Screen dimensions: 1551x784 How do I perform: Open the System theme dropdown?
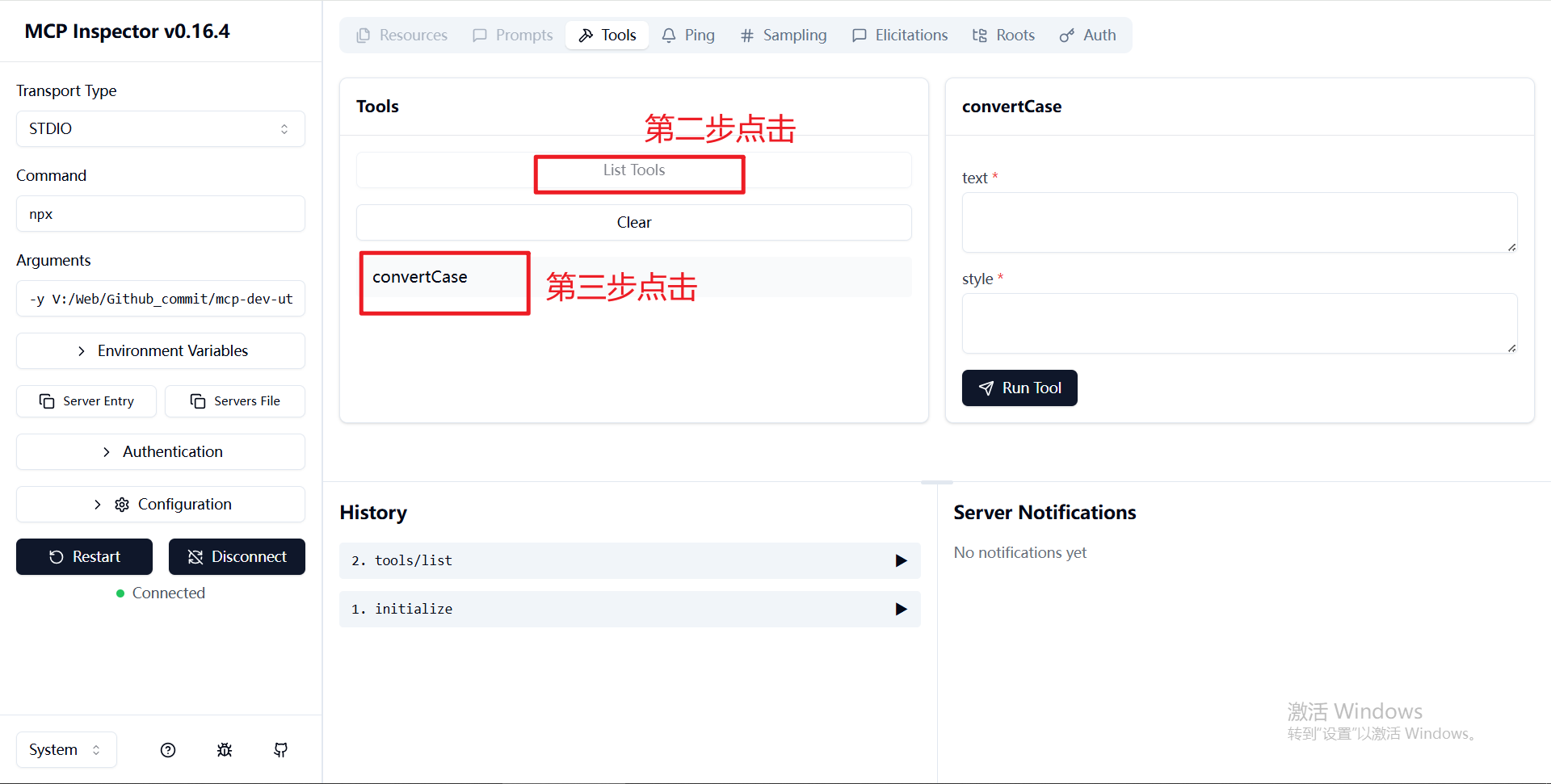tap(66, 749)
